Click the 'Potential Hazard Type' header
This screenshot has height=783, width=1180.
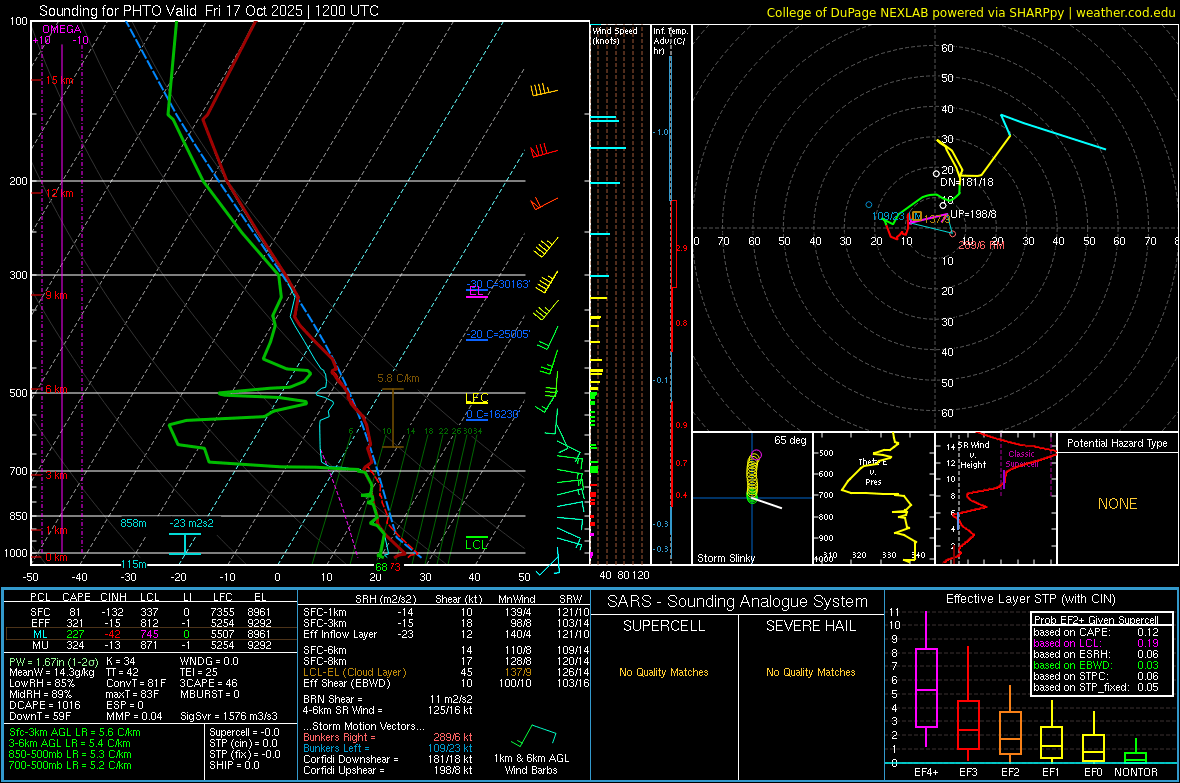click(1117, 443)
